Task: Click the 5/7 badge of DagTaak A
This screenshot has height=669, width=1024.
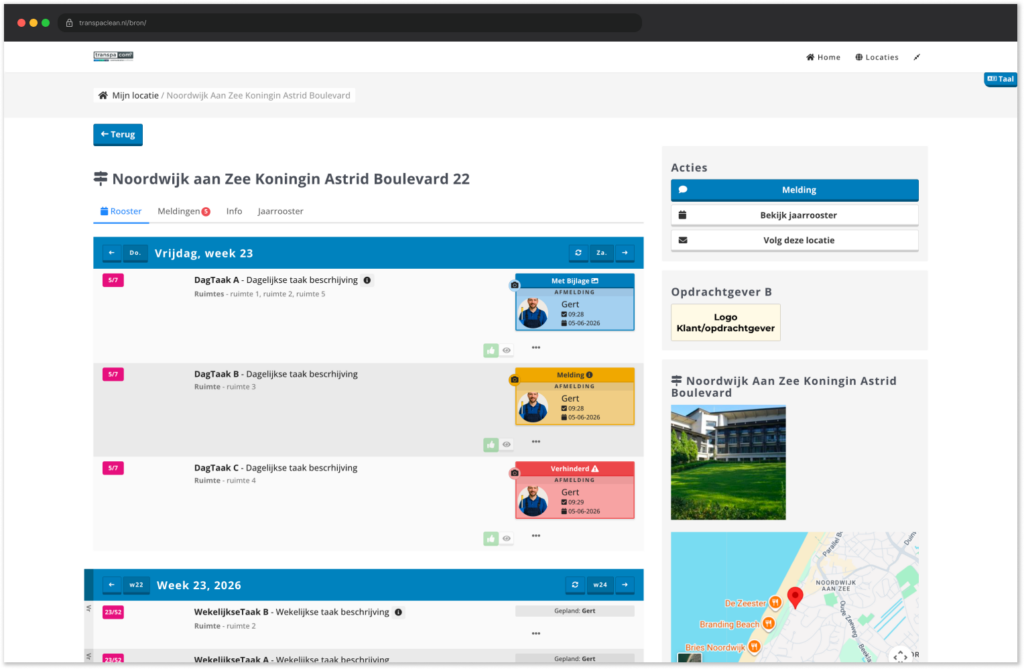Action: 113,280
